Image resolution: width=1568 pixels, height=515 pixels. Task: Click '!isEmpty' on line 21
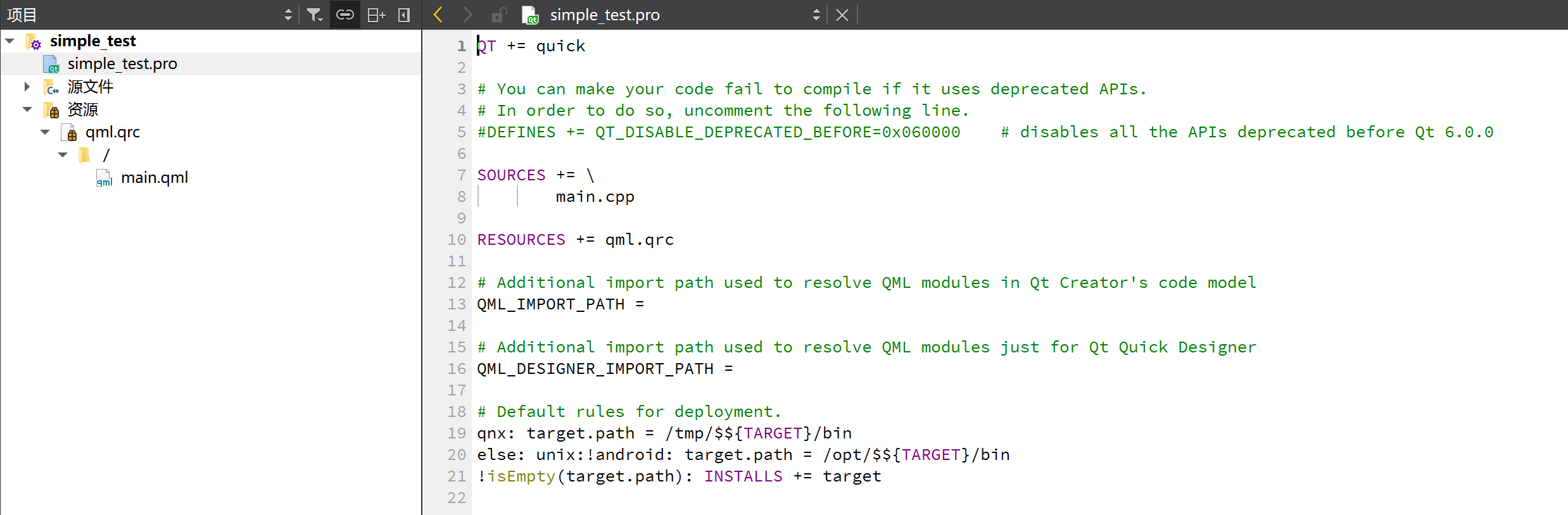pos(516,476)
